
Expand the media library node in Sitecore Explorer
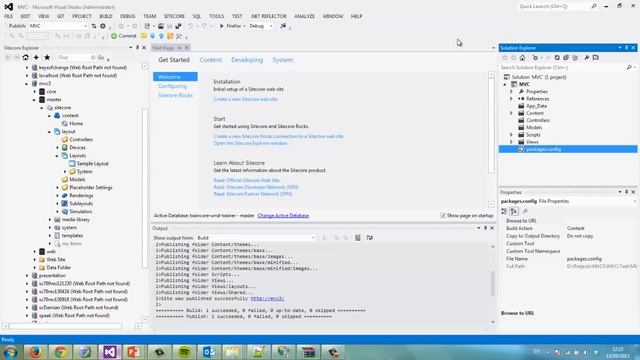(50, 220)
